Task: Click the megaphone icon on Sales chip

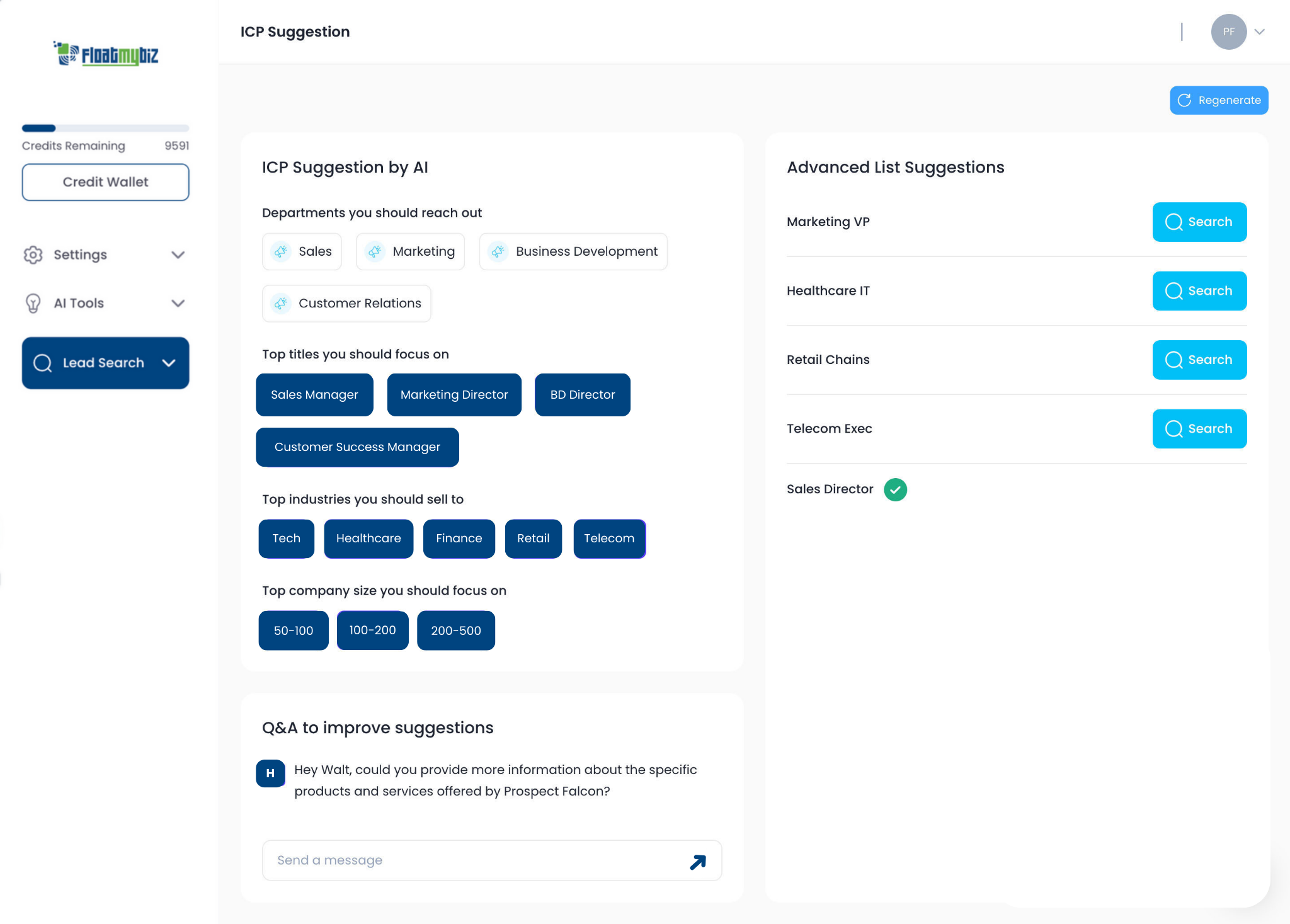Action: click(281, 251)
